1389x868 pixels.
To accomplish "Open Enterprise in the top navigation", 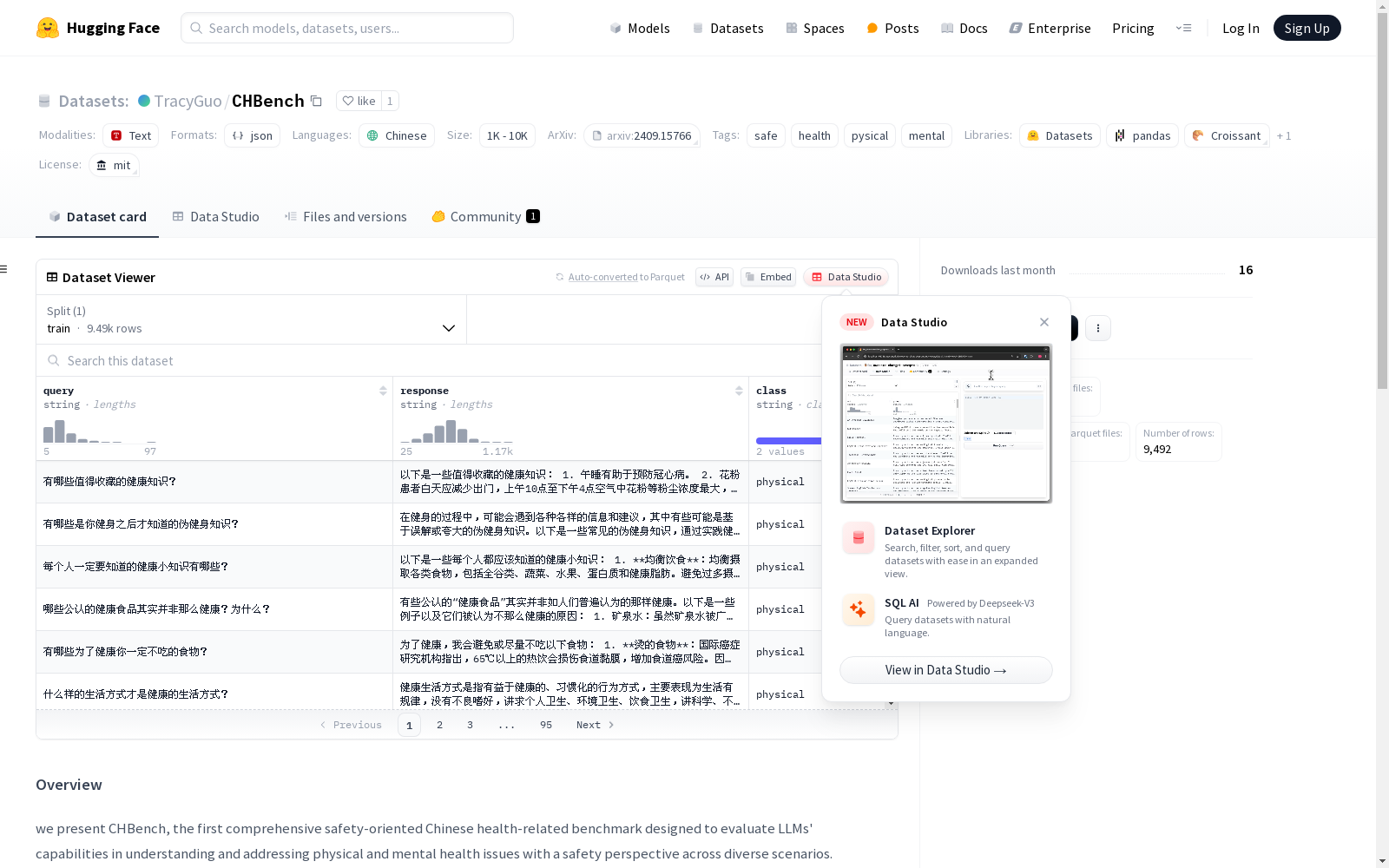I will pyautogui.click(x=1050, y=28).
